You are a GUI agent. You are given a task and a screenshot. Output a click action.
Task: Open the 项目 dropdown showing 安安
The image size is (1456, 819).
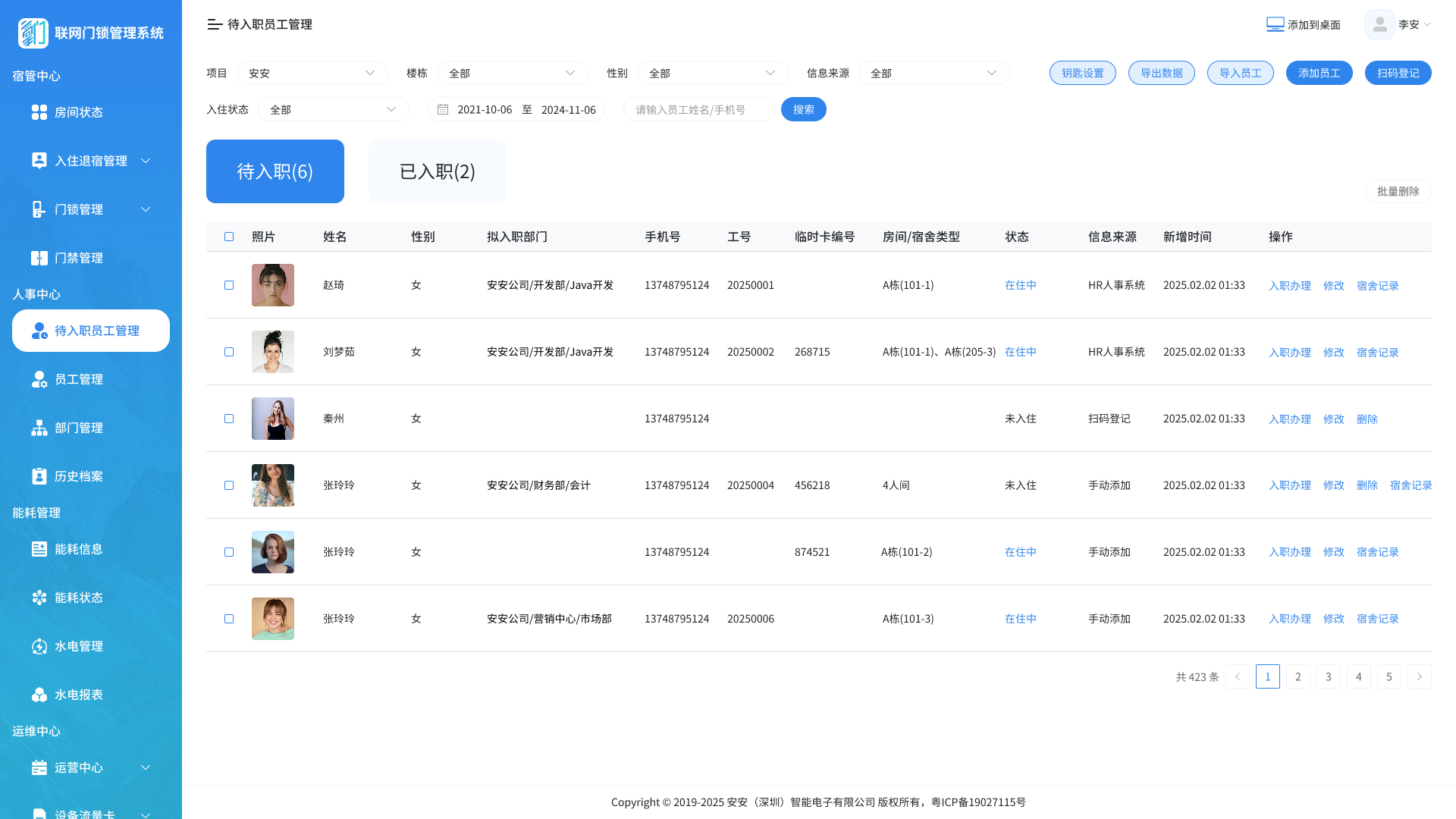tap(312, 73)
